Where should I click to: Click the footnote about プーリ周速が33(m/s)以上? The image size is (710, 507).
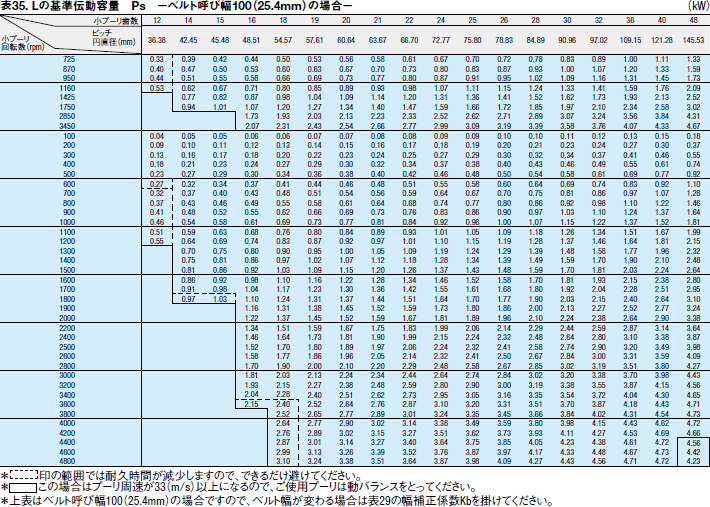pos(239,488)
